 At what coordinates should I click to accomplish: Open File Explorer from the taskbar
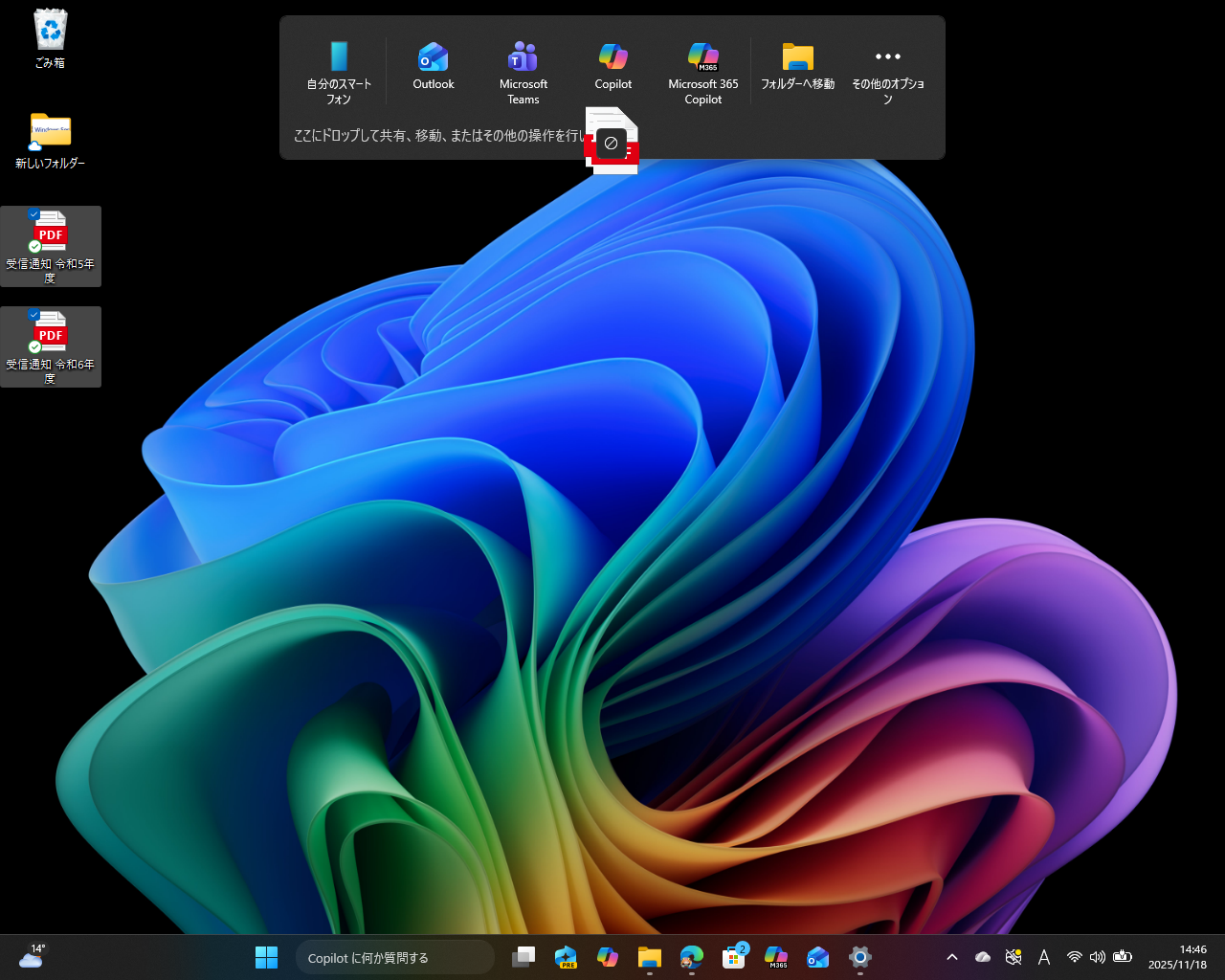click(650, 957)
